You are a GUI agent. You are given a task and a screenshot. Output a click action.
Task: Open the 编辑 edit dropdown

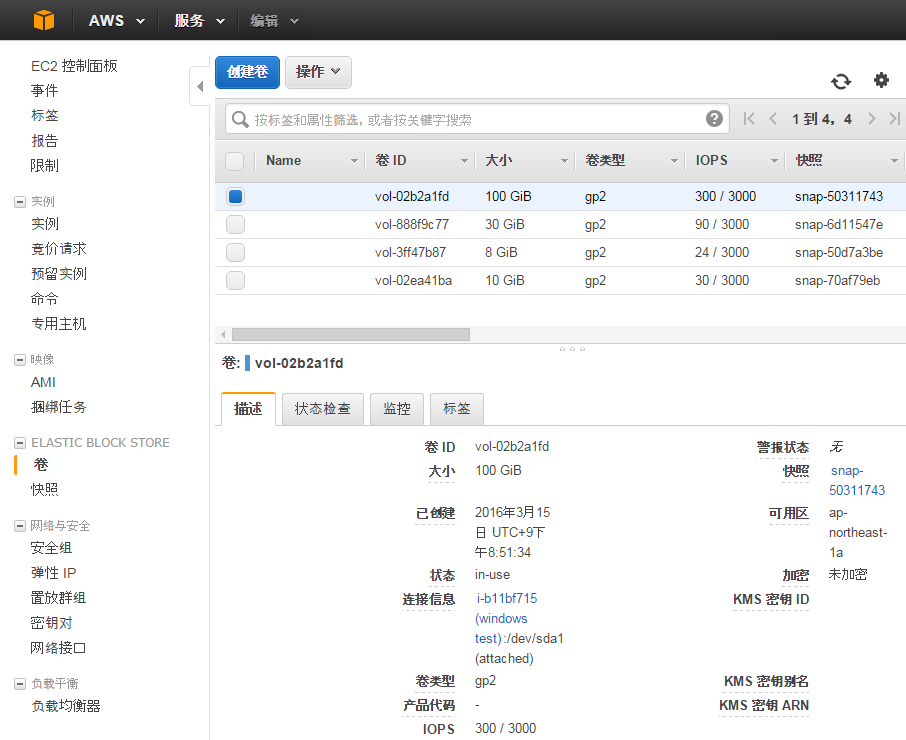point(274,21)
